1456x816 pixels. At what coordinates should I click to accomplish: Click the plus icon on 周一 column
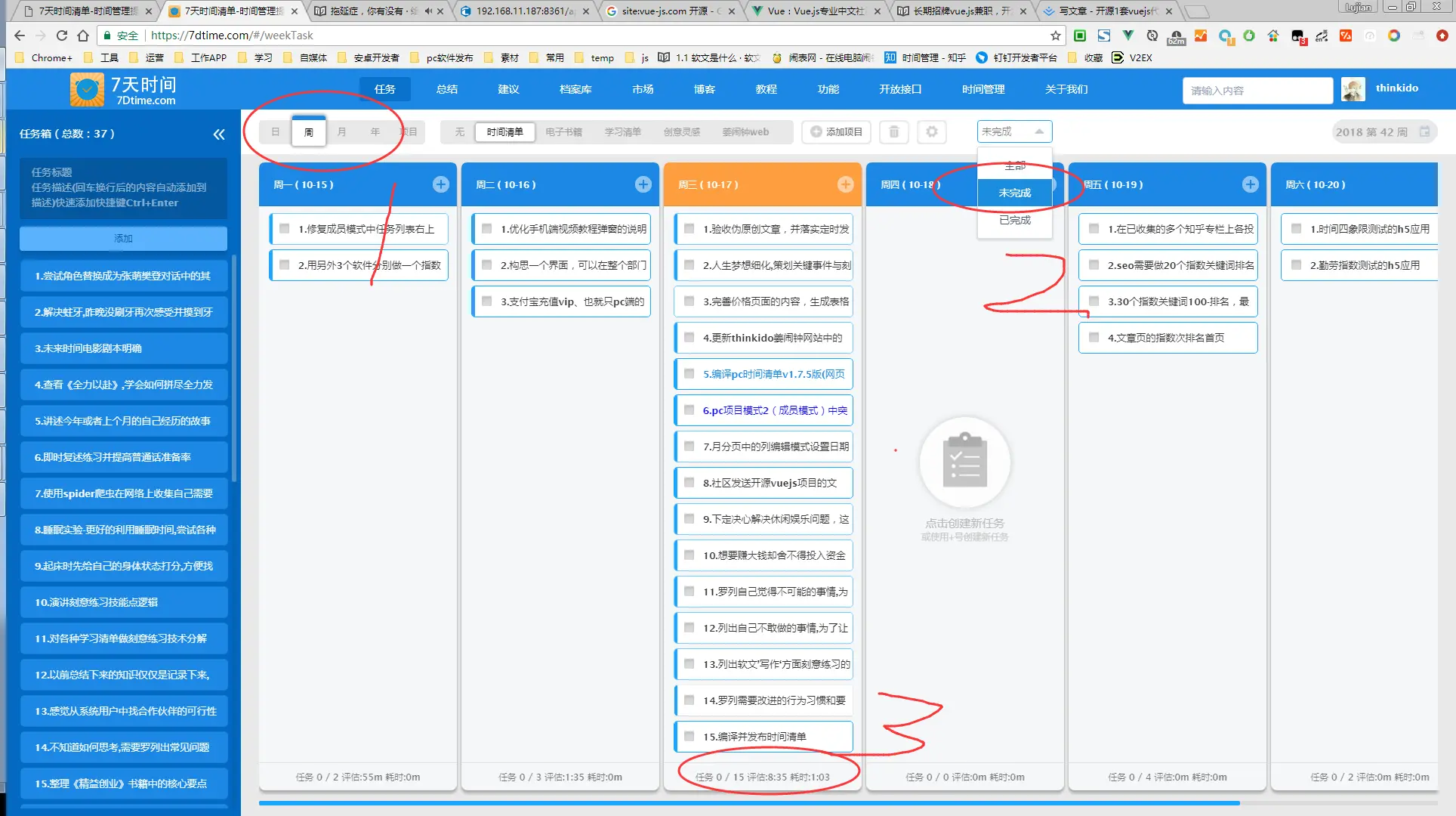(x=441, y=184)
